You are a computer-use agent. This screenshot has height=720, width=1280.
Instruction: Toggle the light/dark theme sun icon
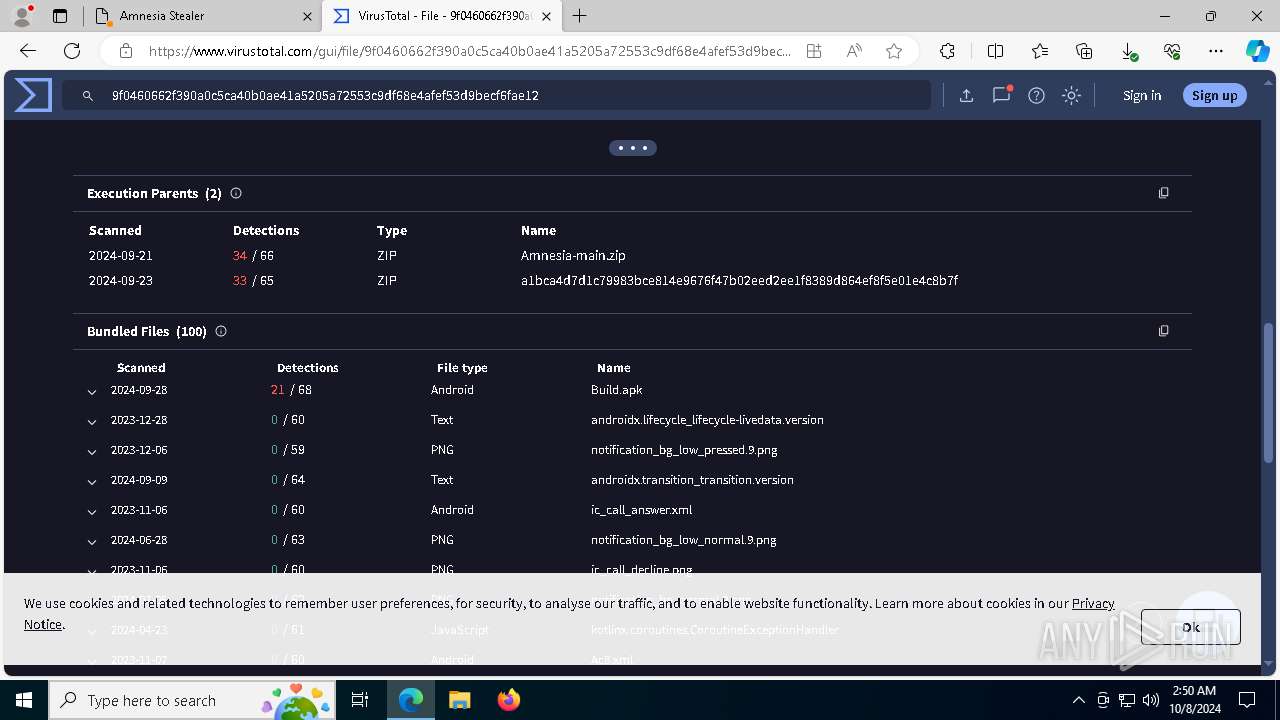pyautogui.click(x=1072, y=96)
